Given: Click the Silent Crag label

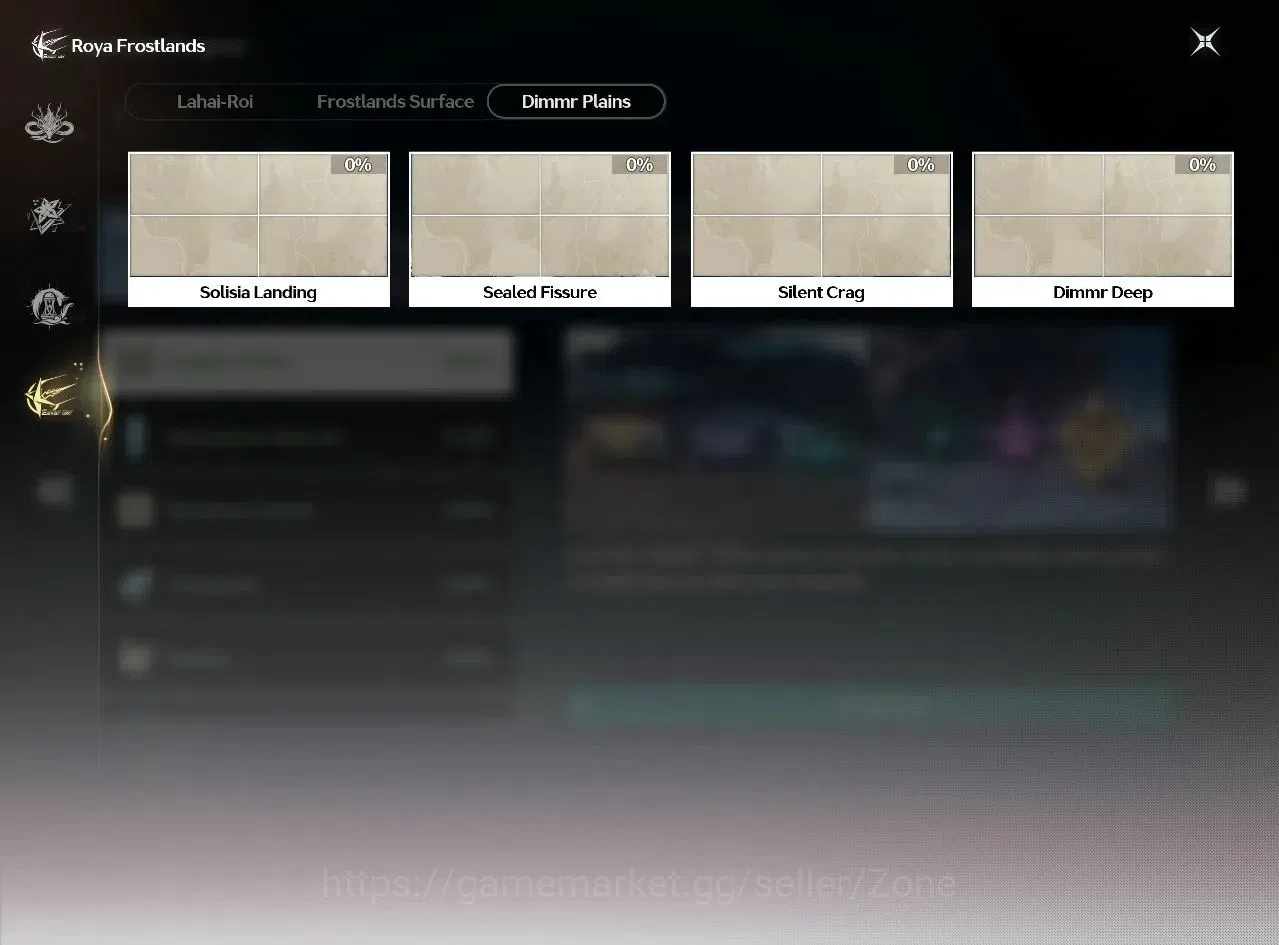Looking at the screenshot, I should coord(821,292).
